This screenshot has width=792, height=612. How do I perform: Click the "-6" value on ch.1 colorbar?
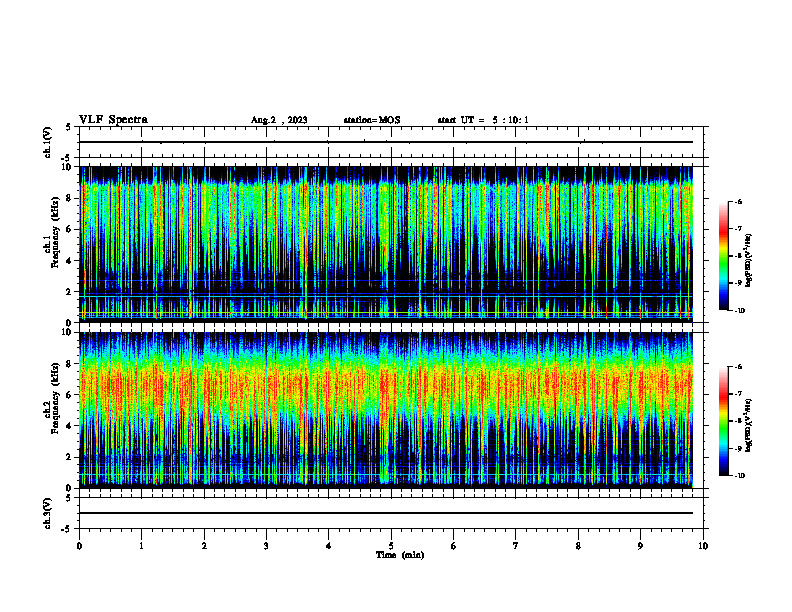[x=739, y=202]
